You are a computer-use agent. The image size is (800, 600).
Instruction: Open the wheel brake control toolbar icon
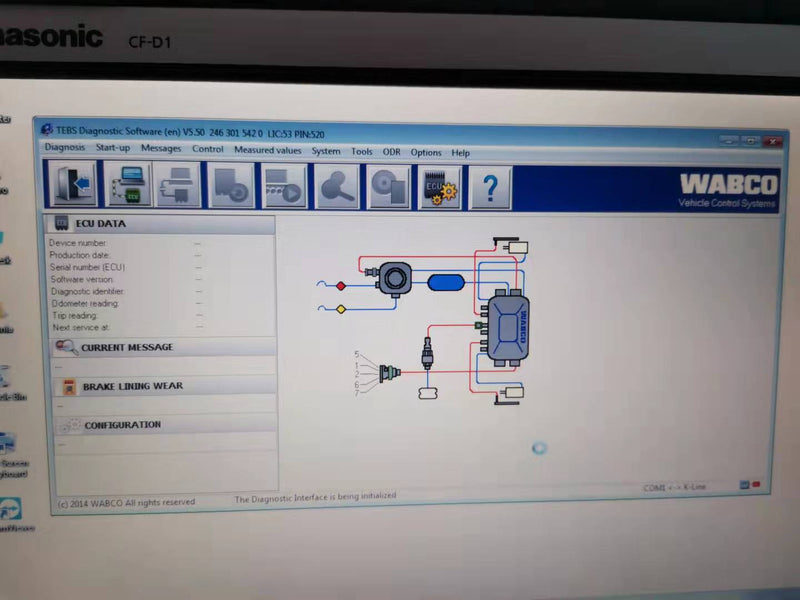pos(232,185)
